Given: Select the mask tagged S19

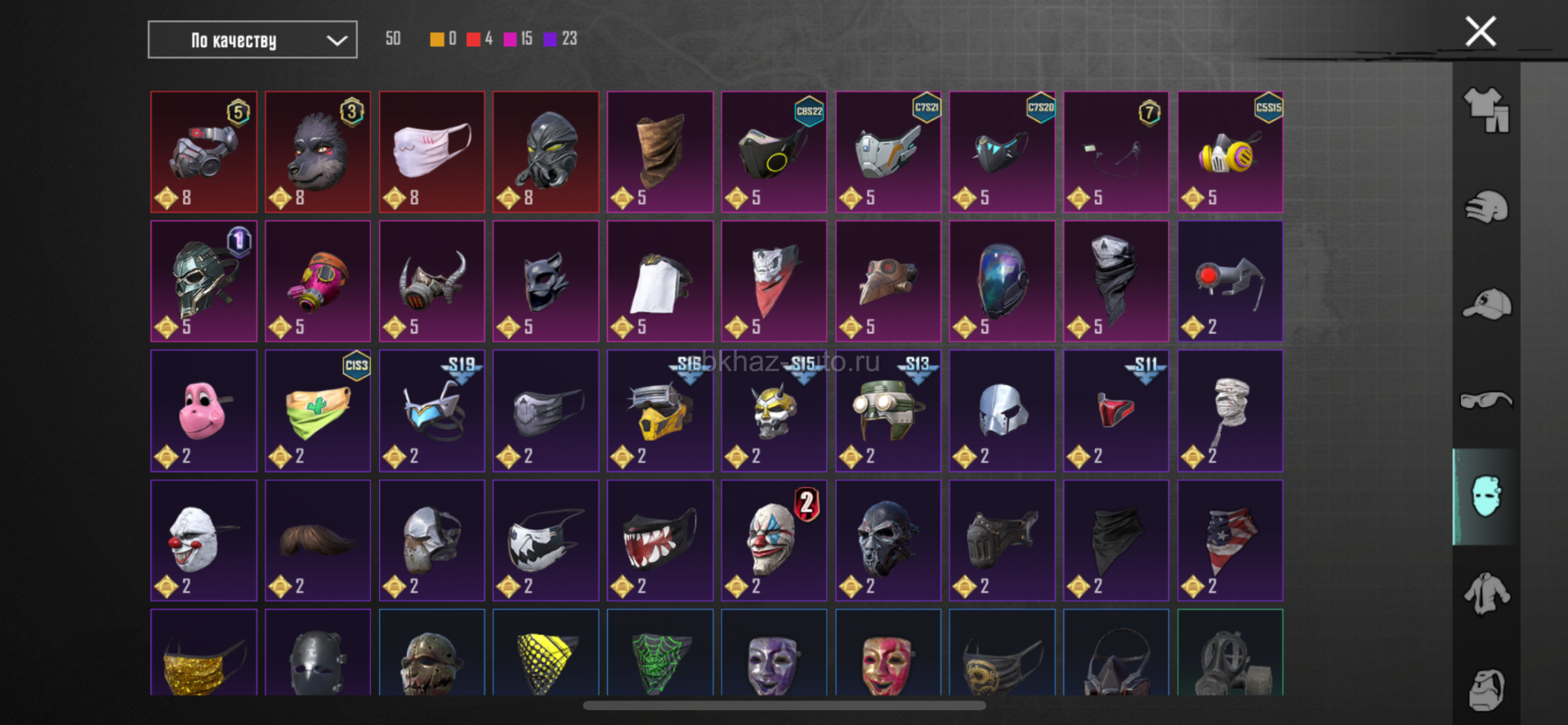Looking at the screenshot, I should [x=432, y=411].
